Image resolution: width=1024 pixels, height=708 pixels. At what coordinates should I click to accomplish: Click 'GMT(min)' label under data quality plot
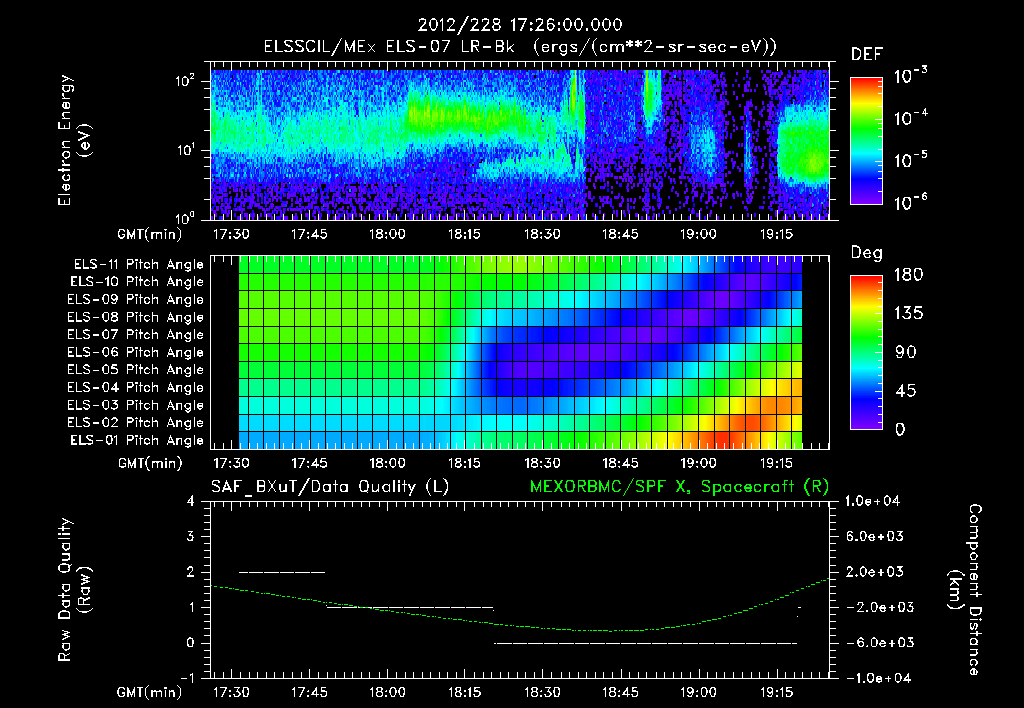click(150, 692)
